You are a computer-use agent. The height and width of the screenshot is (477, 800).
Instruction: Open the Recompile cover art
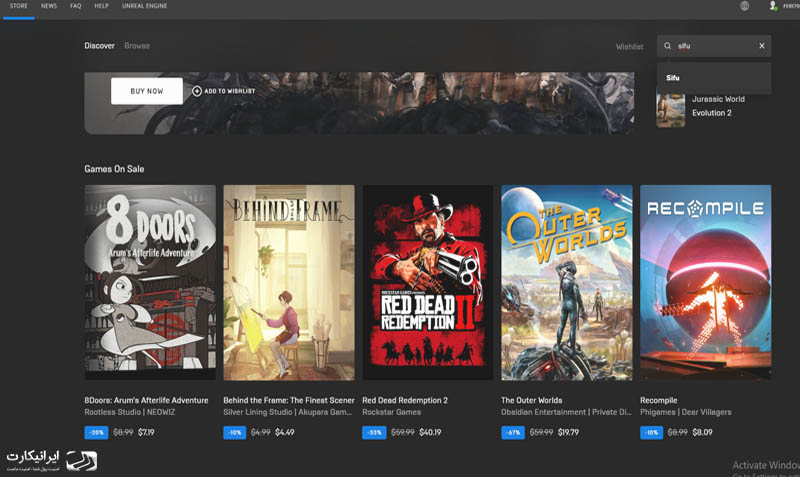[706, 283]
